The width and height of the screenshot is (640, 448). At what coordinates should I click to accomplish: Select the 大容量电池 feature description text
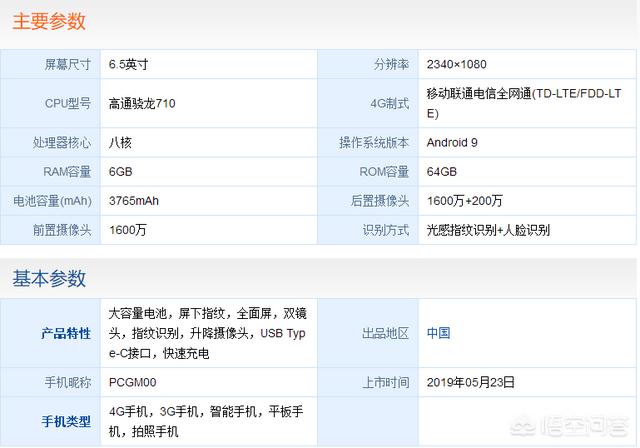(208, 333)
